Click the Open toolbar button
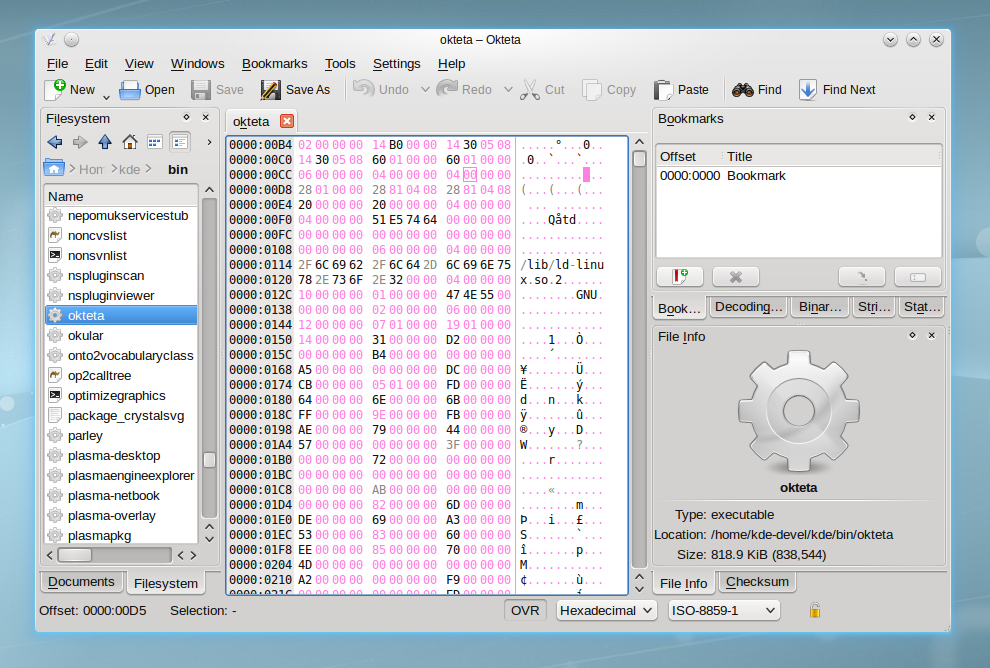990x668 pixels. coord(147,89)
